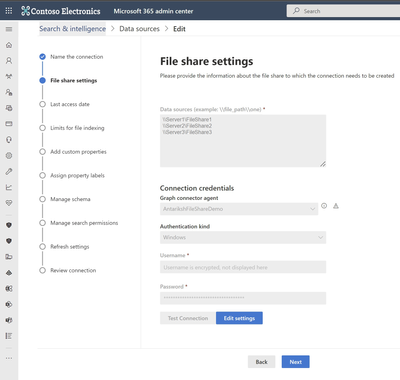Select the Last access date step
This screenshot has height=380, width=400.
pos(65,104)
